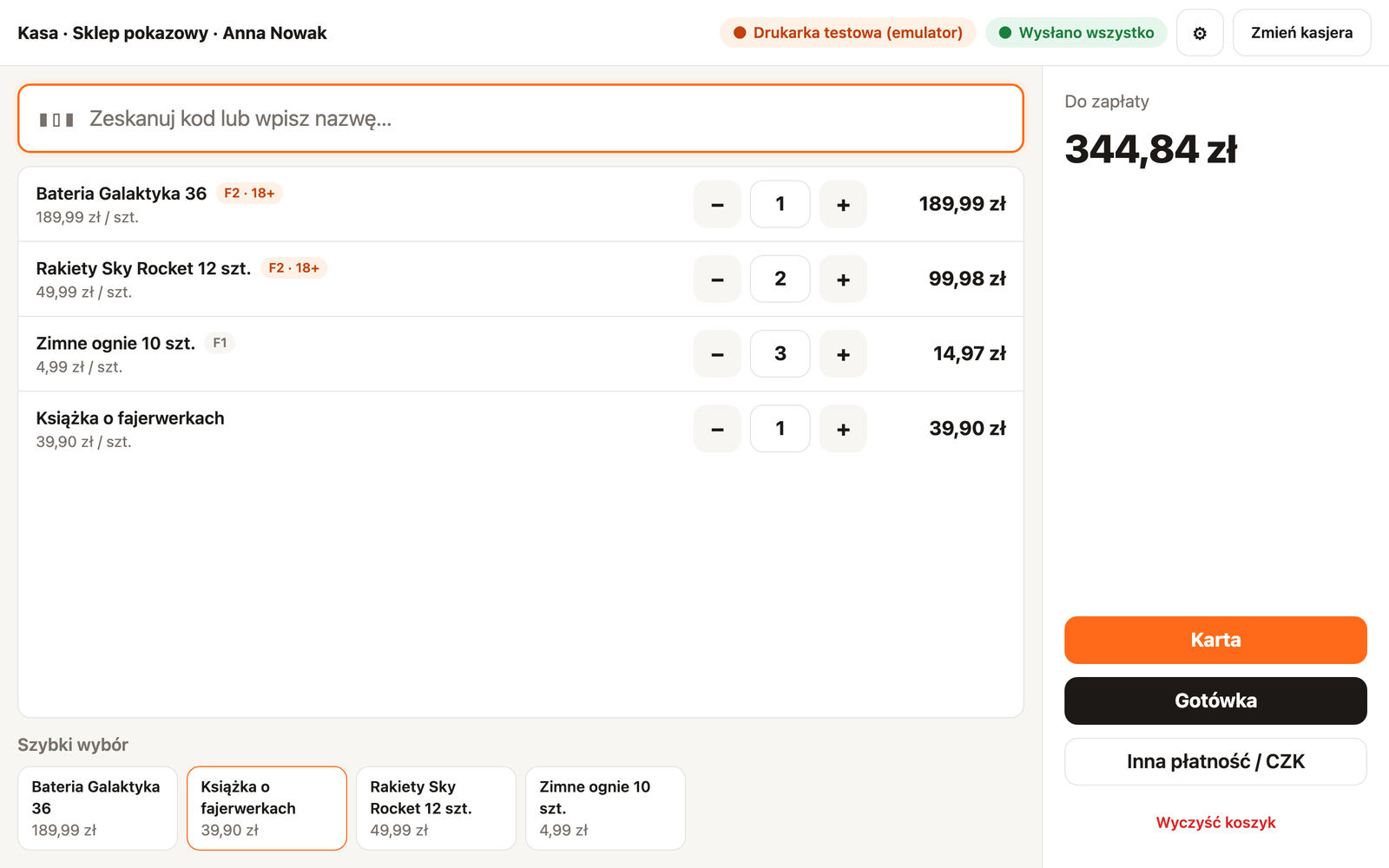Screen dimensions: 1389x868
Task: Click quantity field for Rakiety Sky Rocket
Action: point(780,279)
